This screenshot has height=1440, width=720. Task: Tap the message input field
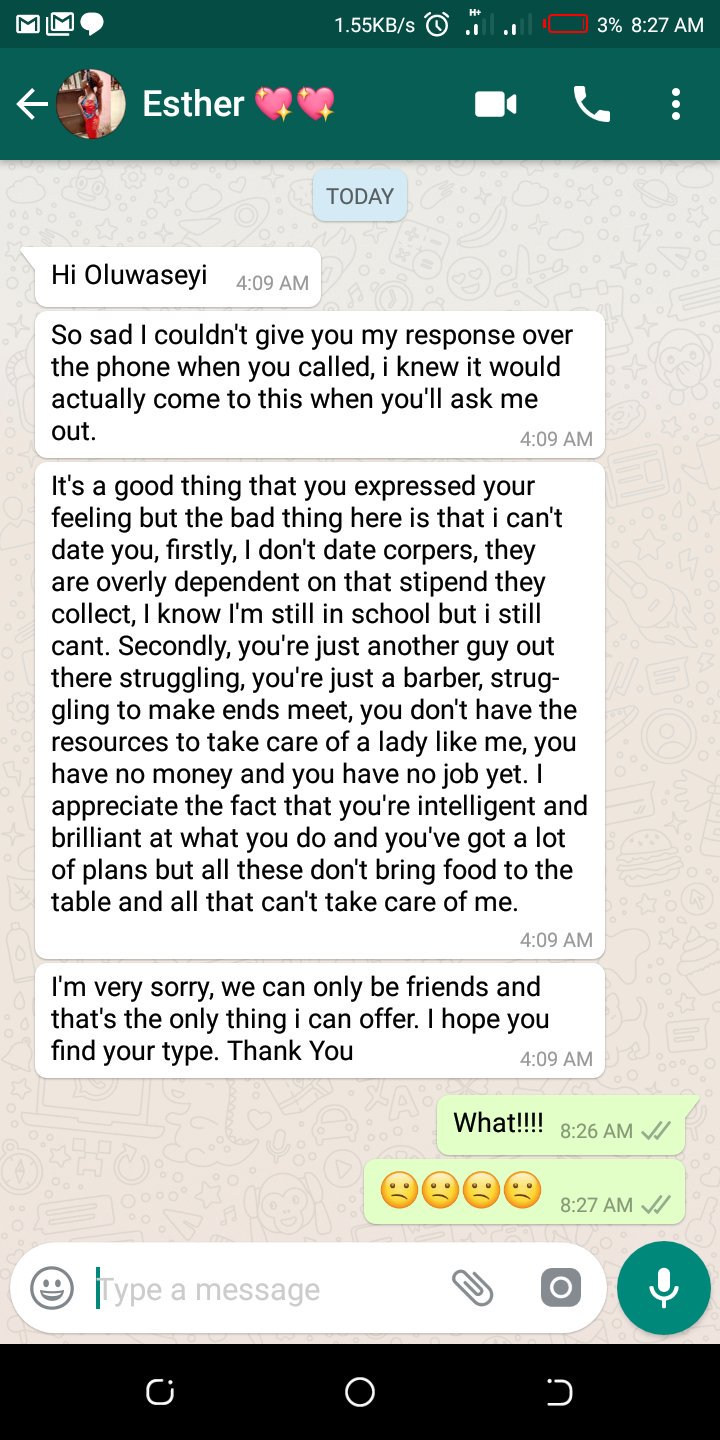point(250,1289)
